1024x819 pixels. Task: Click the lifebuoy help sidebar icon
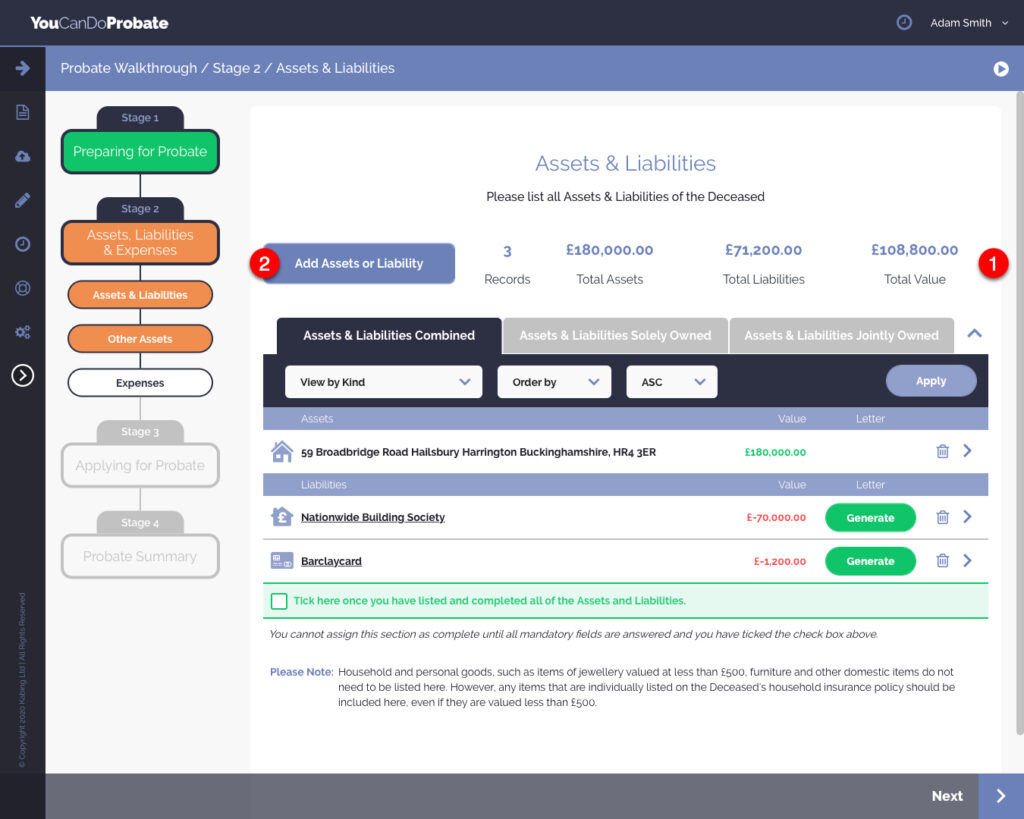click(x=22, y=288)
